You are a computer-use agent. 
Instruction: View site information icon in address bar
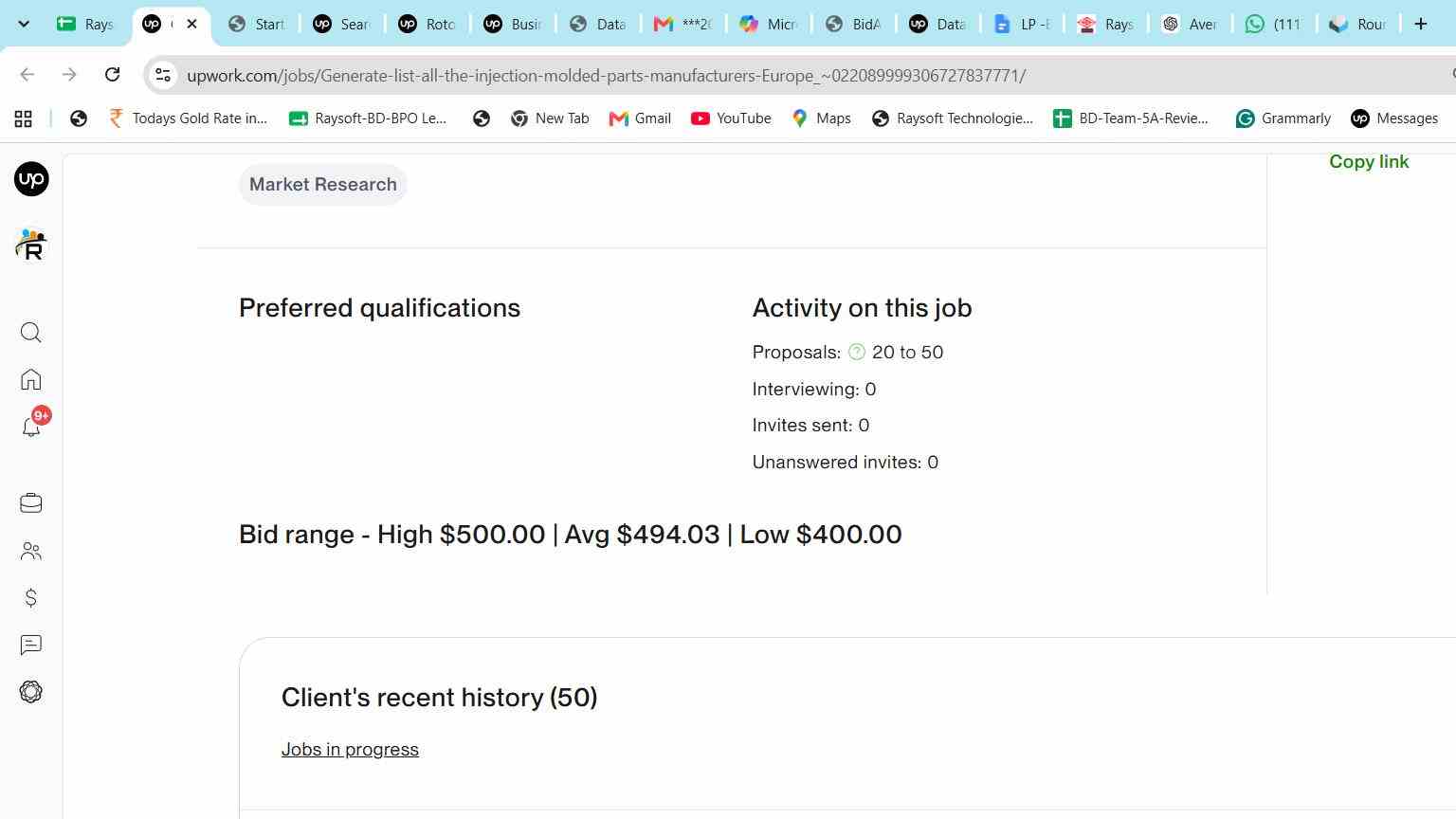pyautogui.click(x=163, y=75)
